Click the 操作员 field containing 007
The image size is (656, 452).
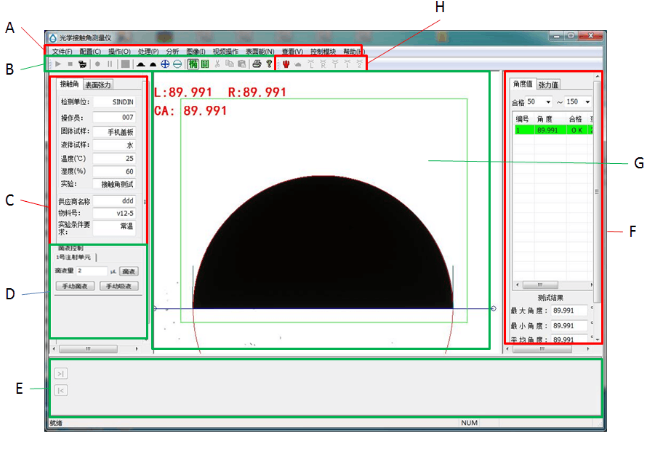click(x=114, y=117)
